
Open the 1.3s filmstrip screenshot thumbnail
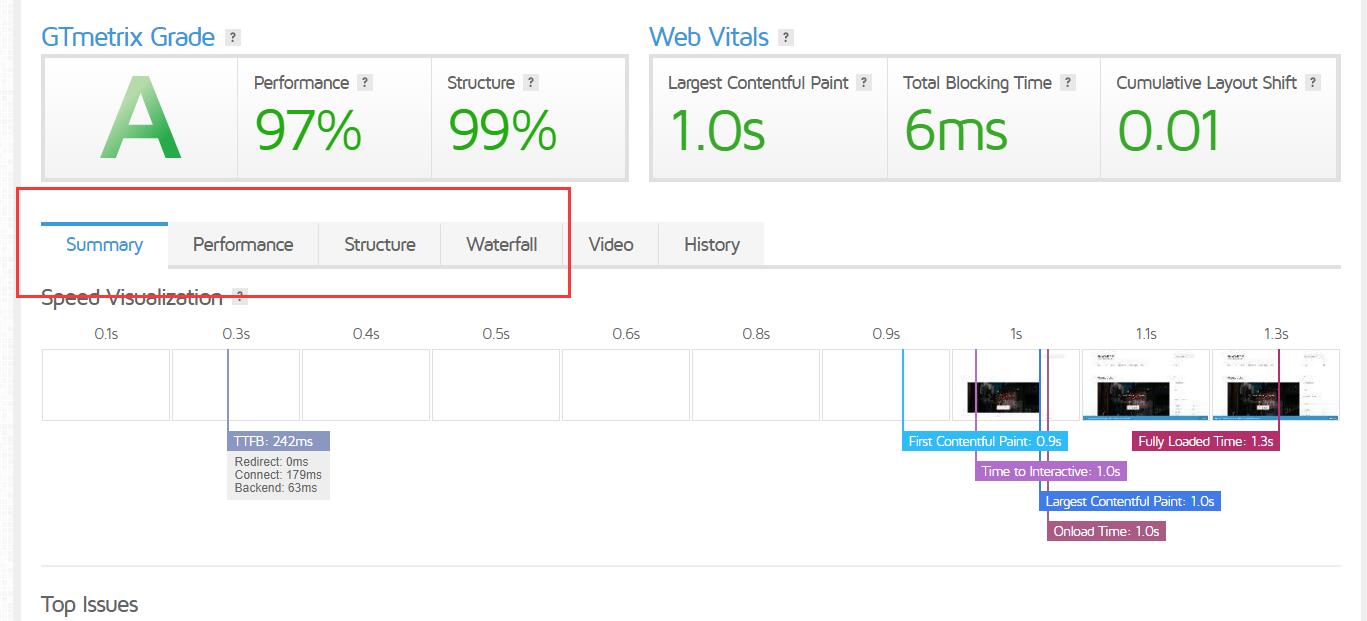[x=1276, y=384]
